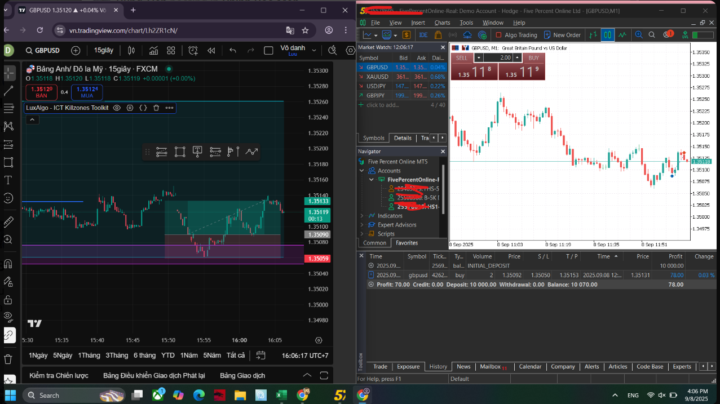
Task: Open the layout setup square icon
Action: (x=269, y=50)
